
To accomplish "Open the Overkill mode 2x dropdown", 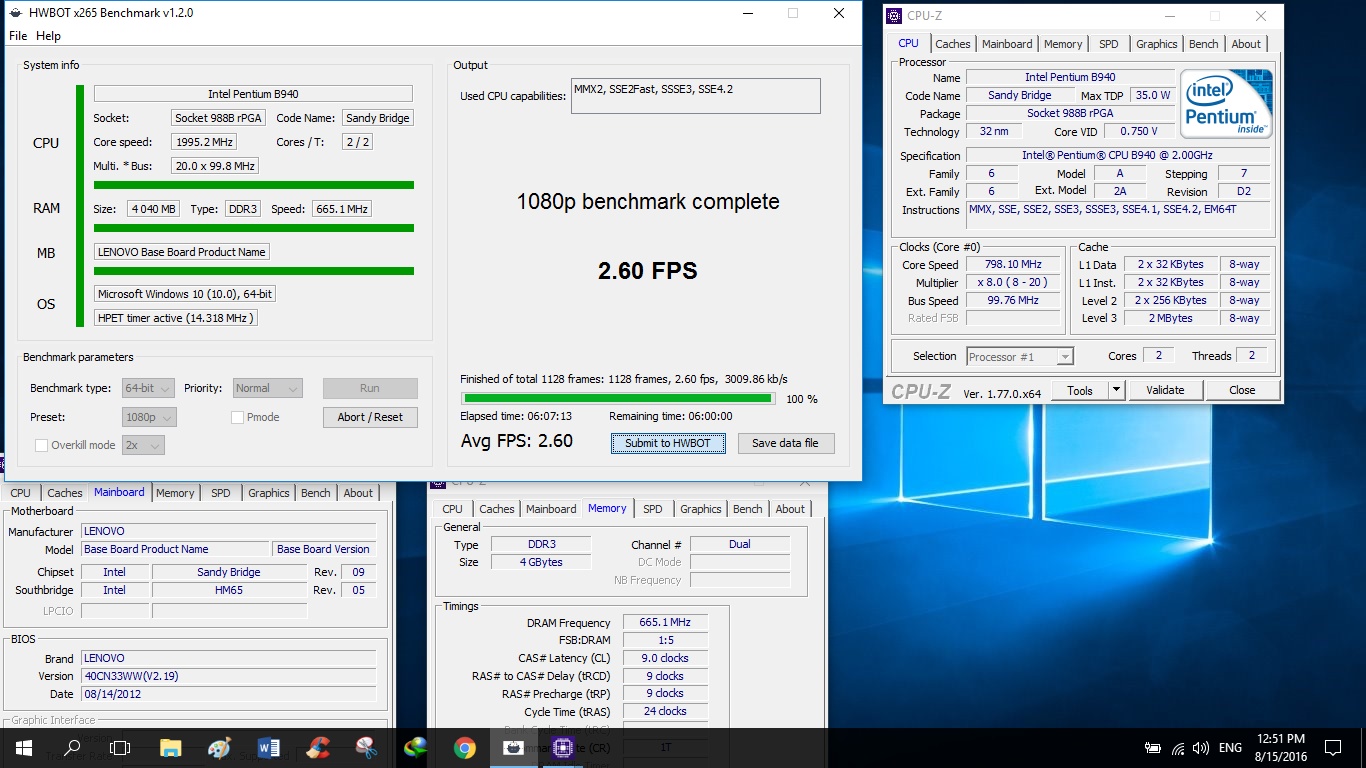I will [x=143, y=445].
